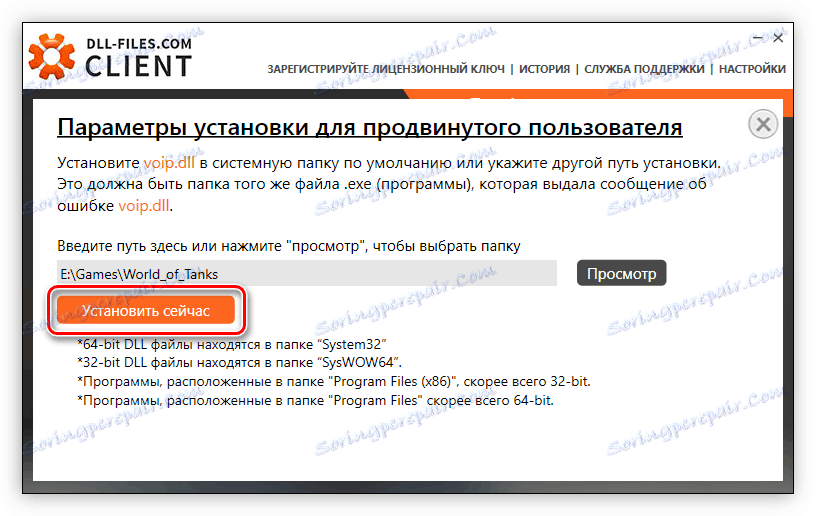Select the Program Files (x86) note line

(334, 382)
